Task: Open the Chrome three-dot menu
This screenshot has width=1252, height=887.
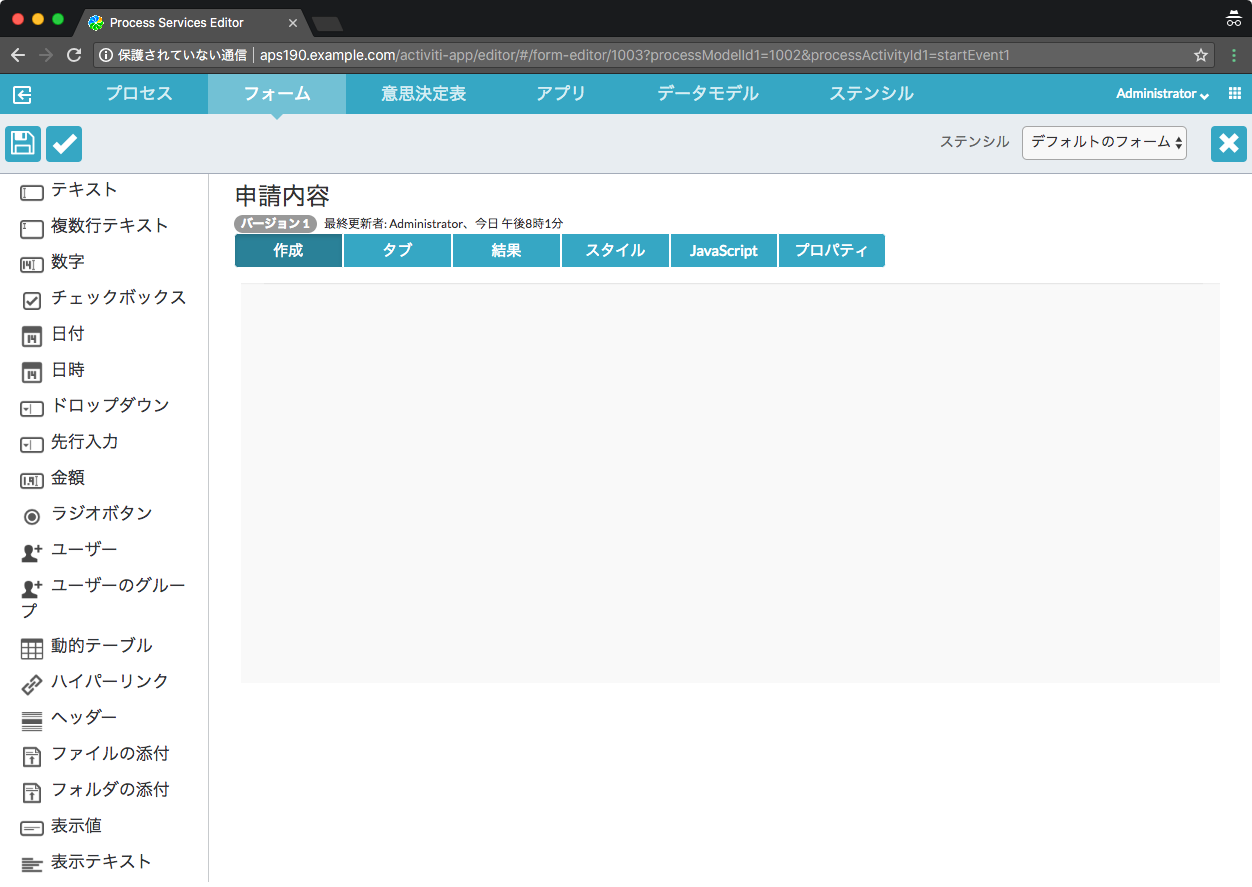Action: 1234,55
